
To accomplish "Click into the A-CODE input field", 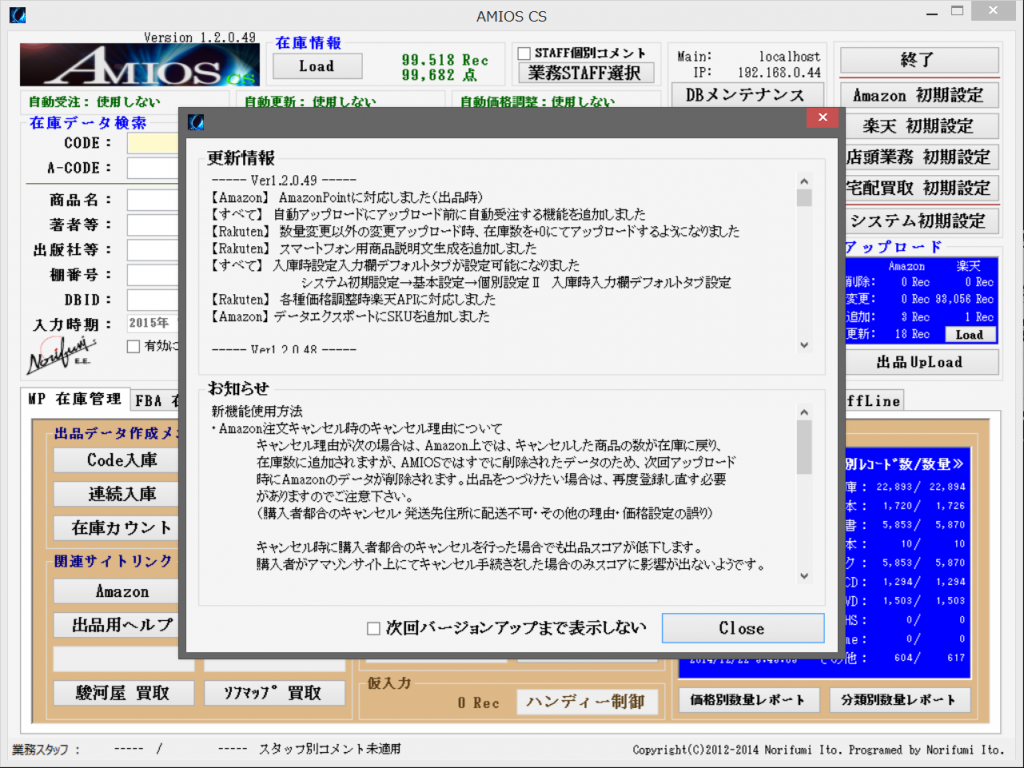I will pyautogui.click(x=153, y=168).
